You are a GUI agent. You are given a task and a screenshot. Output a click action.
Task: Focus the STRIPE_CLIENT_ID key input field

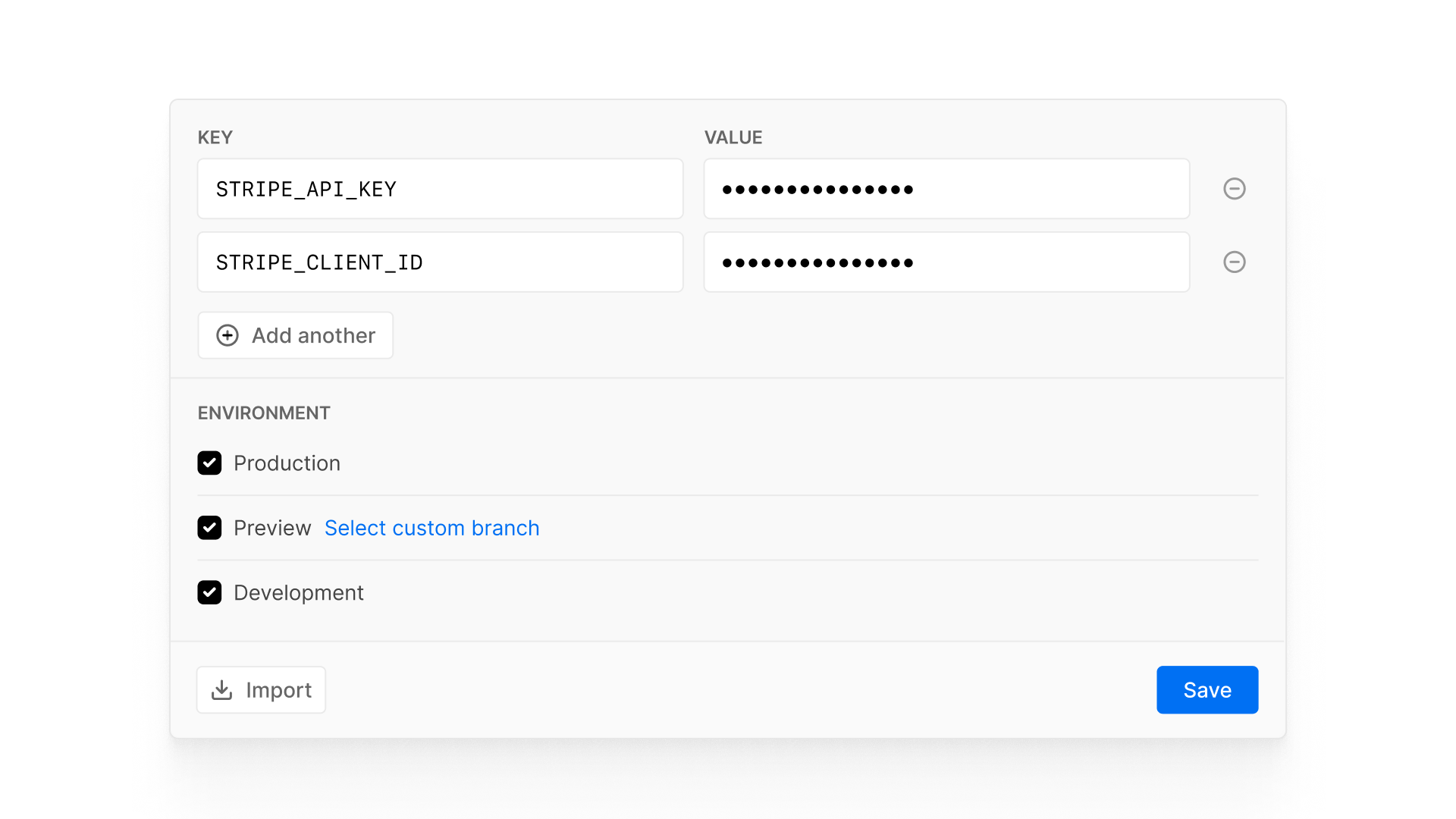click(440, 262)
